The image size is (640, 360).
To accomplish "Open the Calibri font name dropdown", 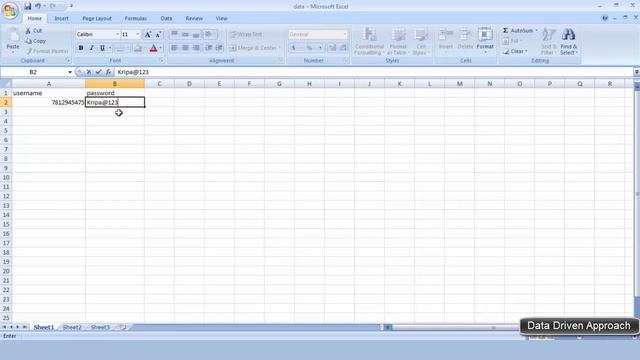I will click(x=117, y=34).
